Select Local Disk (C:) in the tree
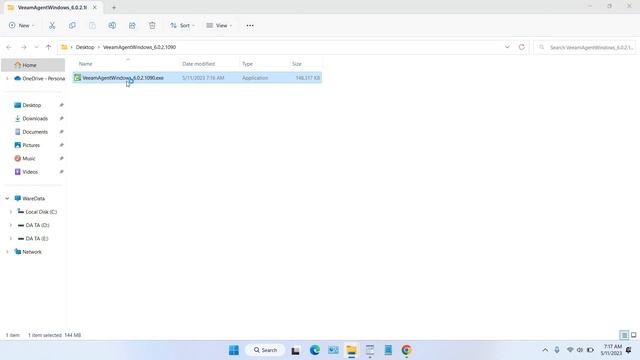The width and height of the screenshot is (640, 360). [x=41, y=212]
